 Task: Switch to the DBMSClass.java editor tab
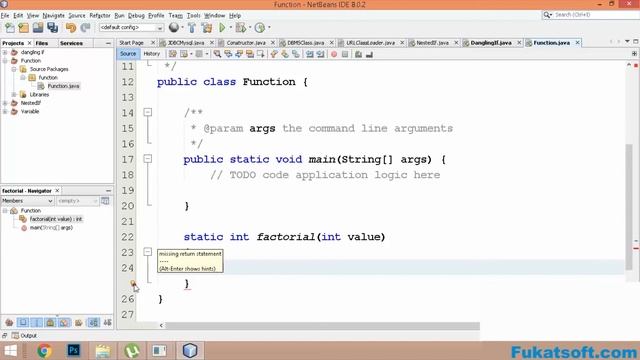[306, 42]
